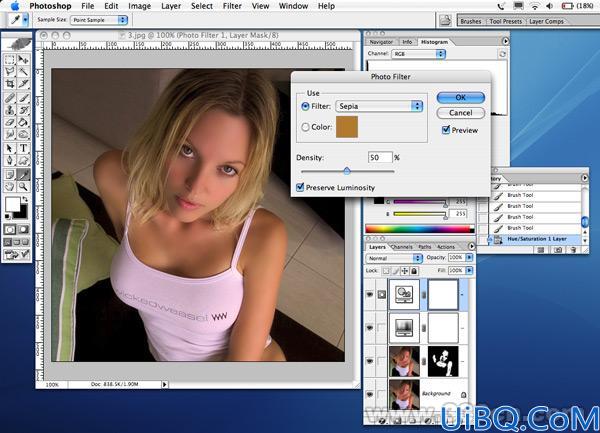Select the Custom Shape tool
This screenshot has width=600, height=433.
[x=23, y=160]
